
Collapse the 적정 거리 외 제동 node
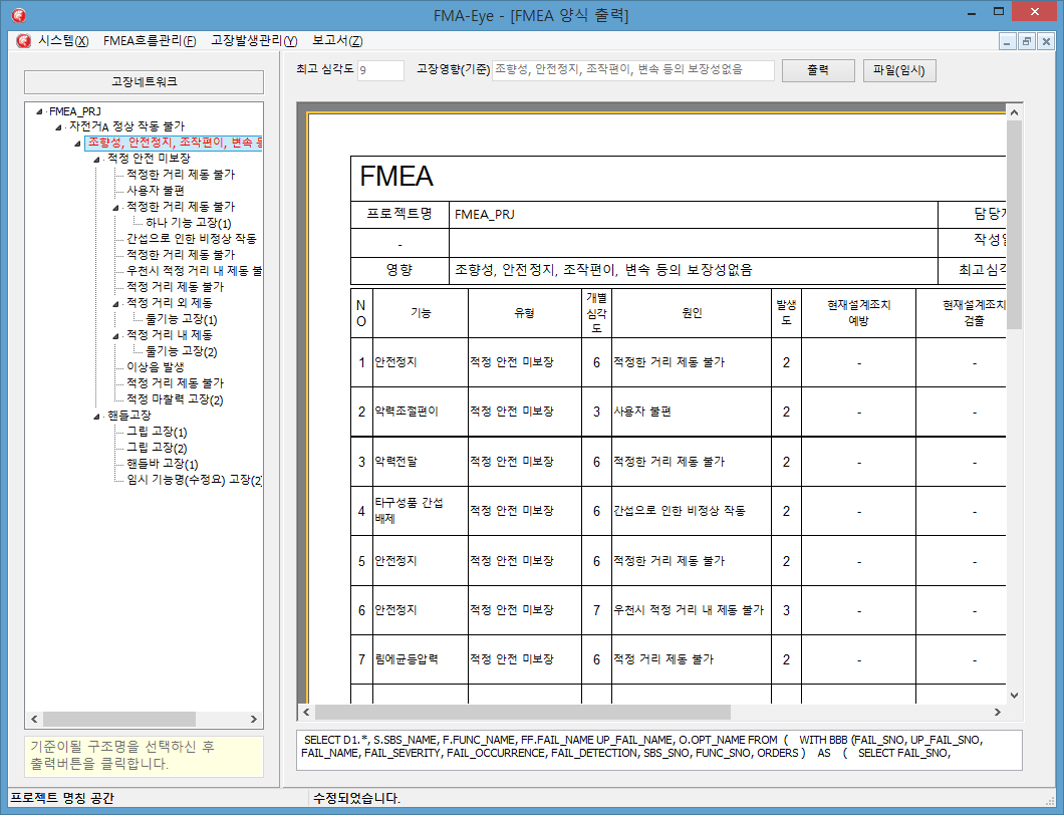[x=115, y=303]
